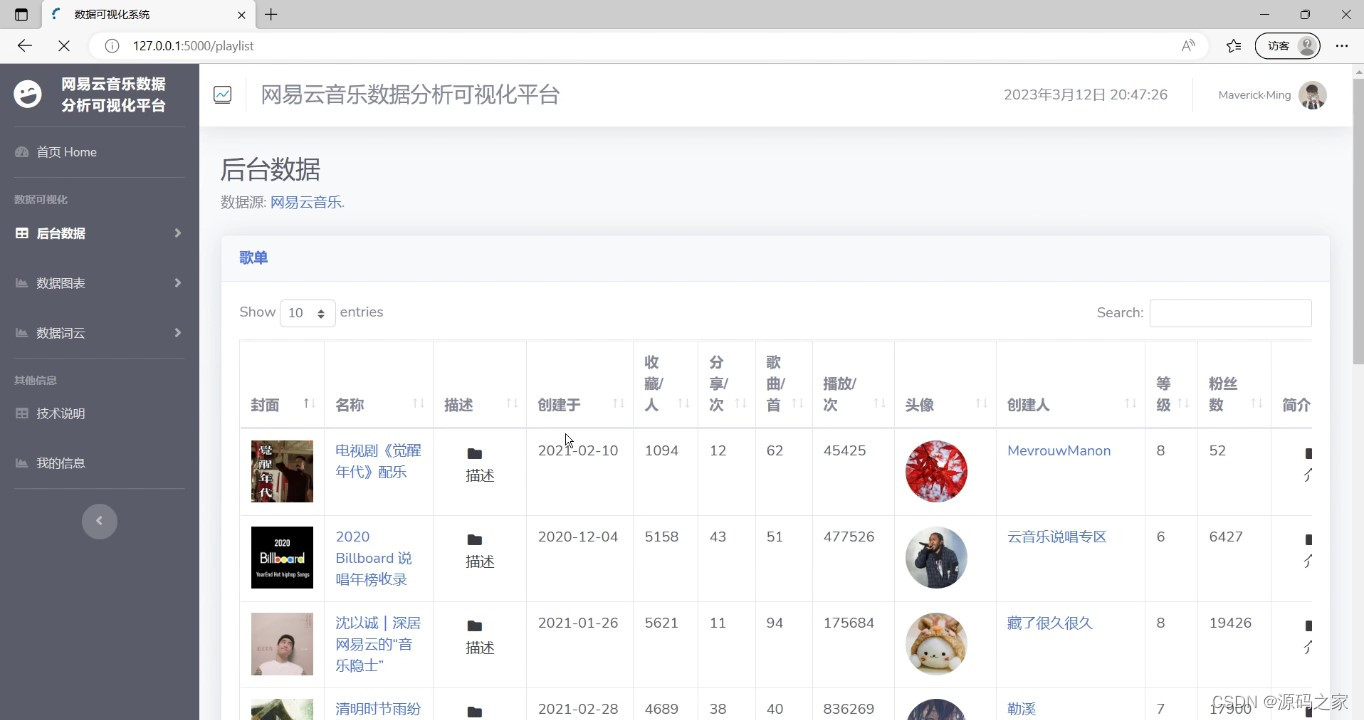Viewport: 1364px width, 720px height.
Task: Click the 沈以诚 playlist cover thumbnail
Action: point(282,643)
